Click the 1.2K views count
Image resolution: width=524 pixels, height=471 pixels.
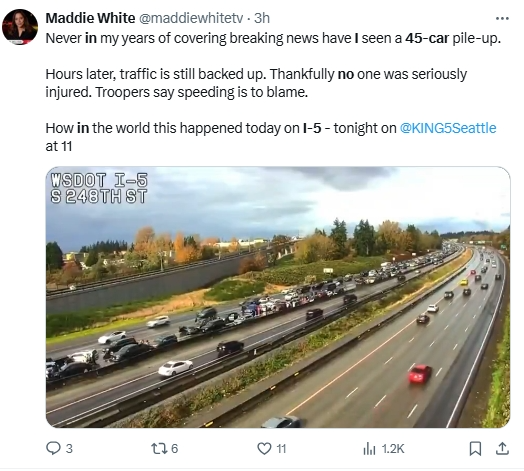click(x=393, y=449)
